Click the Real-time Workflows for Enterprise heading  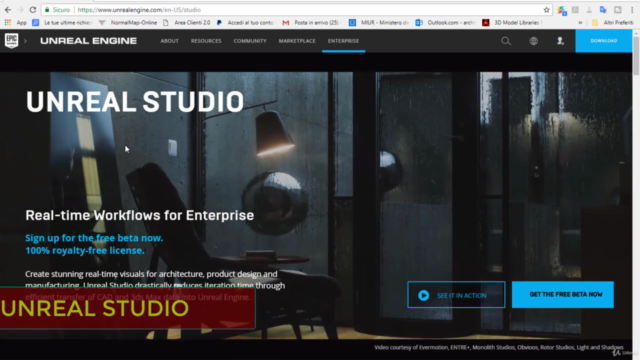140,215
